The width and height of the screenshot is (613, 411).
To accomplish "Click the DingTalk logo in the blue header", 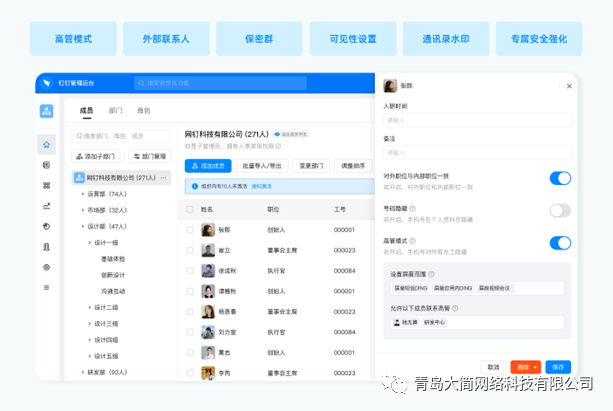I will [47, 83].
